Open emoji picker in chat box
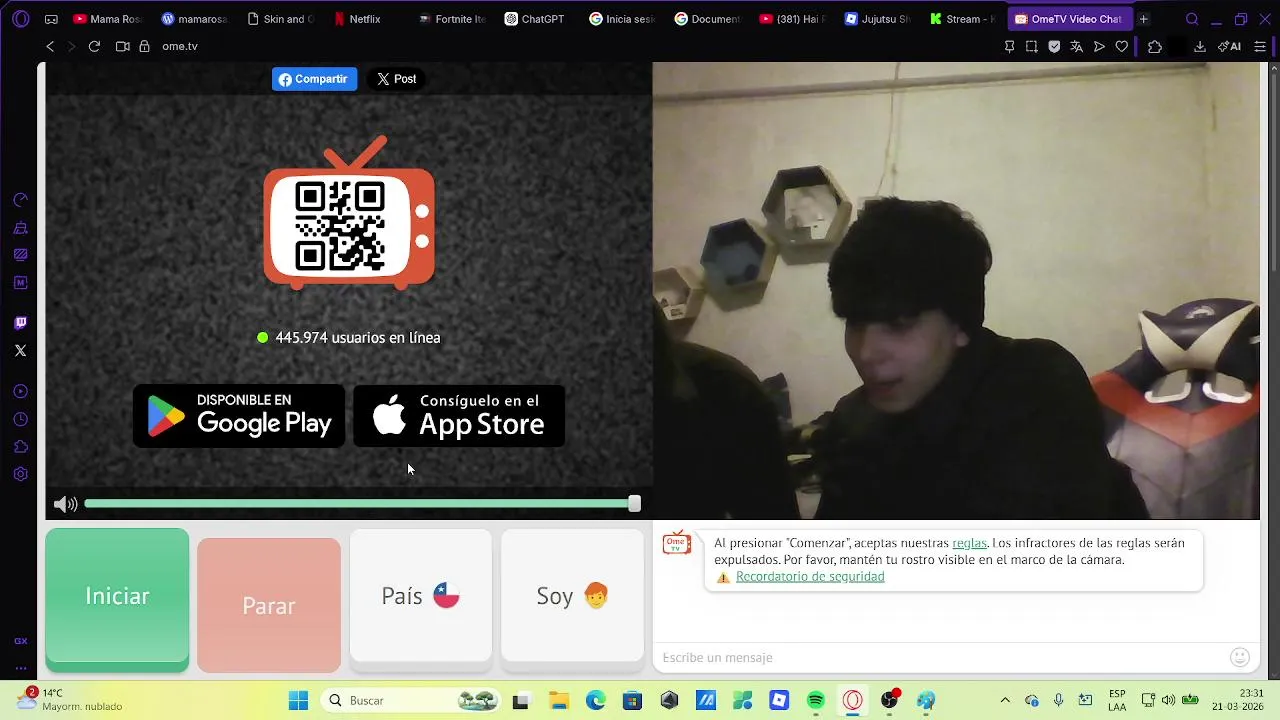 click(x=1240, y=657)
